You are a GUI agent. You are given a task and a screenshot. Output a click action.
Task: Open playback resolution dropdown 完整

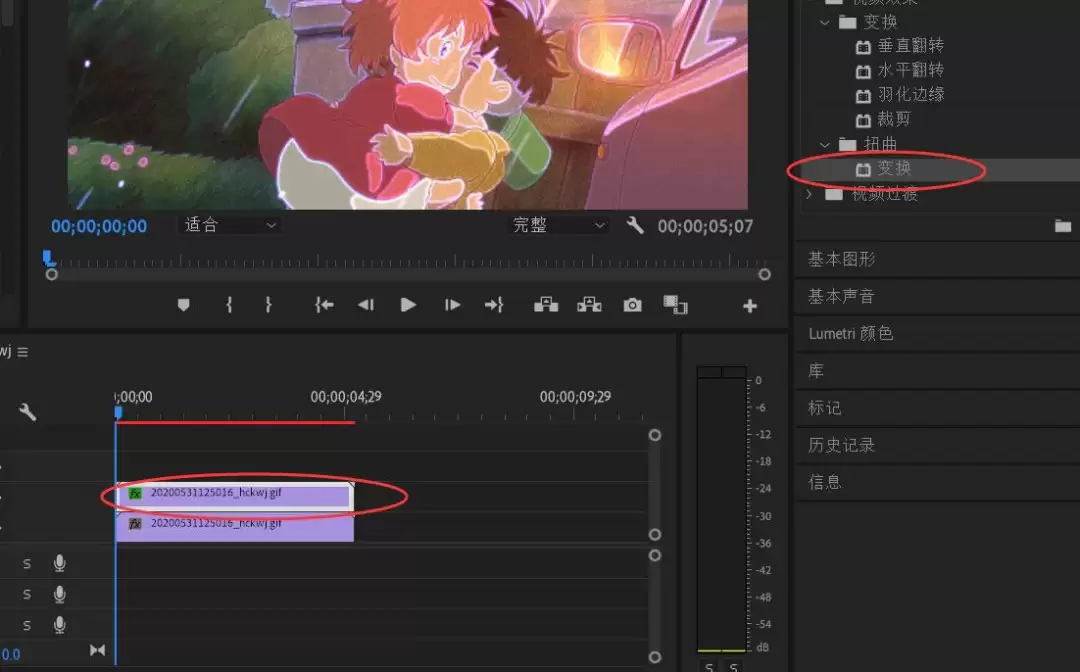tap(559, 224)
